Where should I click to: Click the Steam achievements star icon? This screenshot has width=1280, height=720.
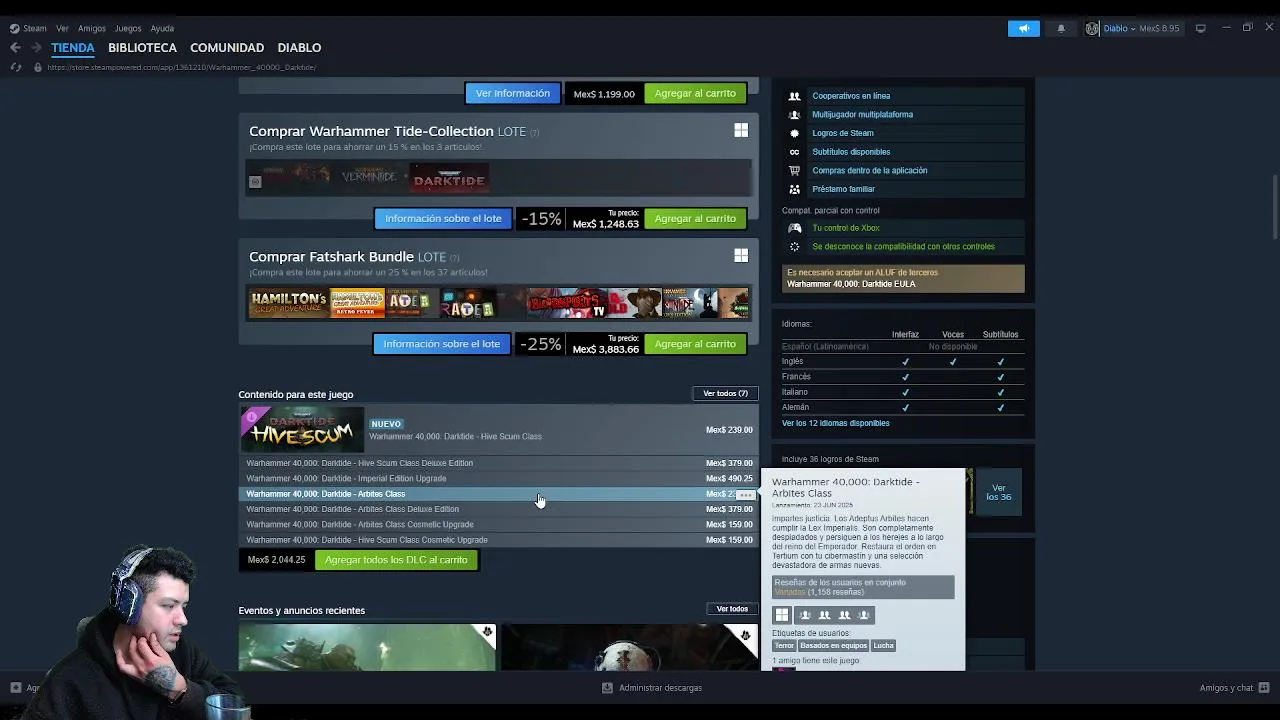point(794,133)
